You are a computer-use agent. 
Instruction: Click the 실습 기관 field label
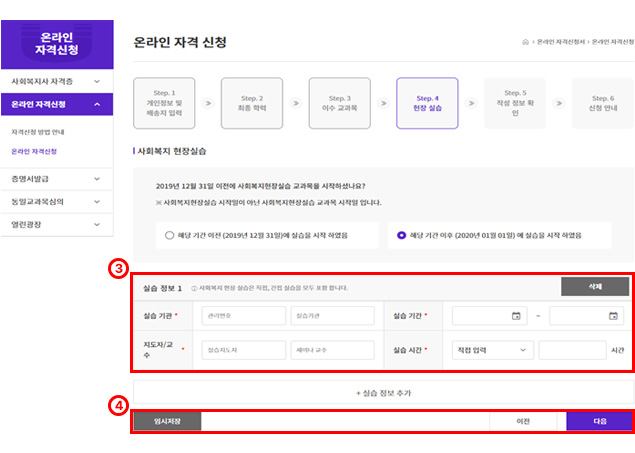click(x=158, y=316)
